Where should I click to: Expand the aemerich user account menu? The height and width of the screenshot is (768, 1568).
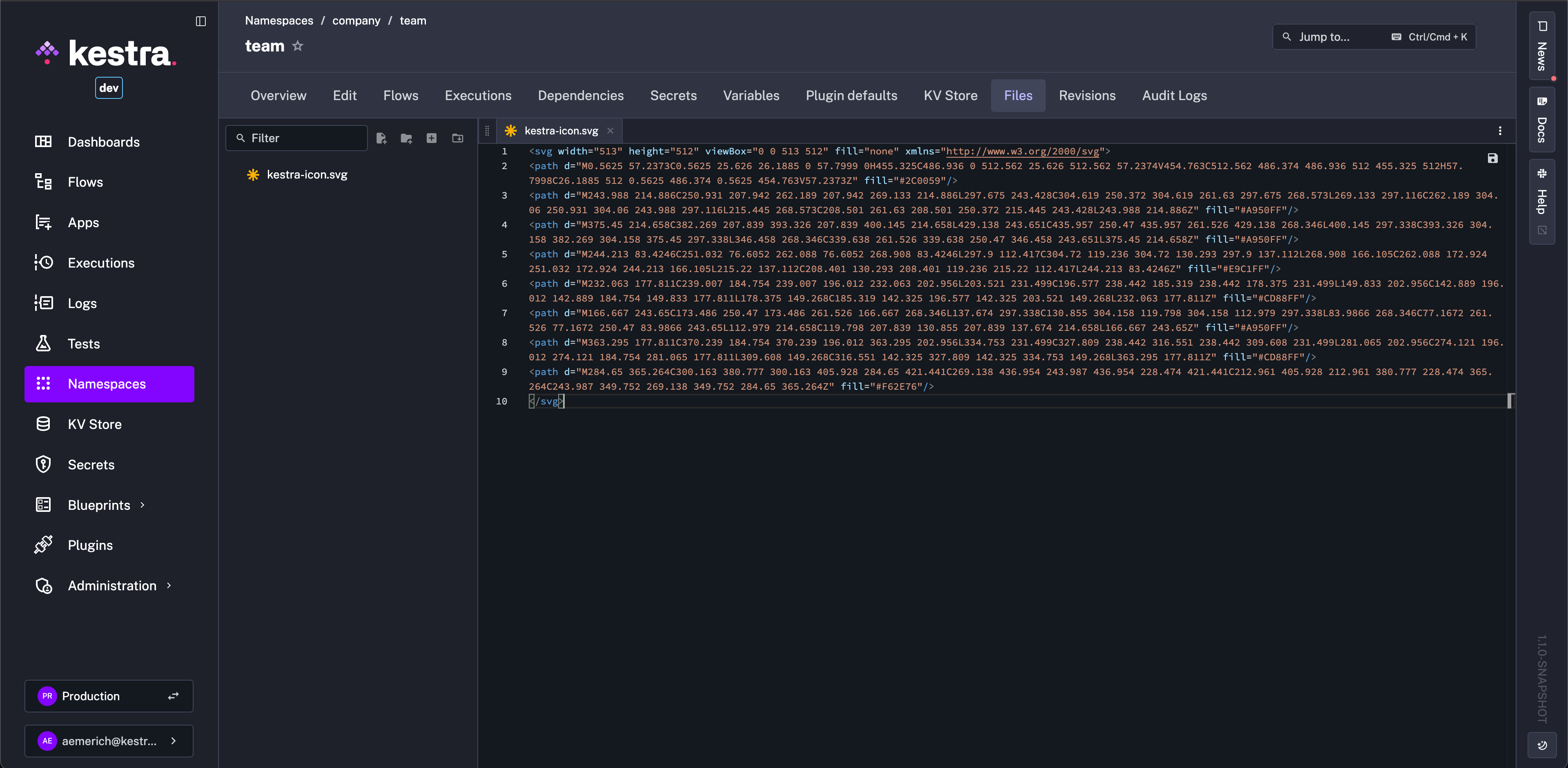pyautogui.click(x=174, y=741)
